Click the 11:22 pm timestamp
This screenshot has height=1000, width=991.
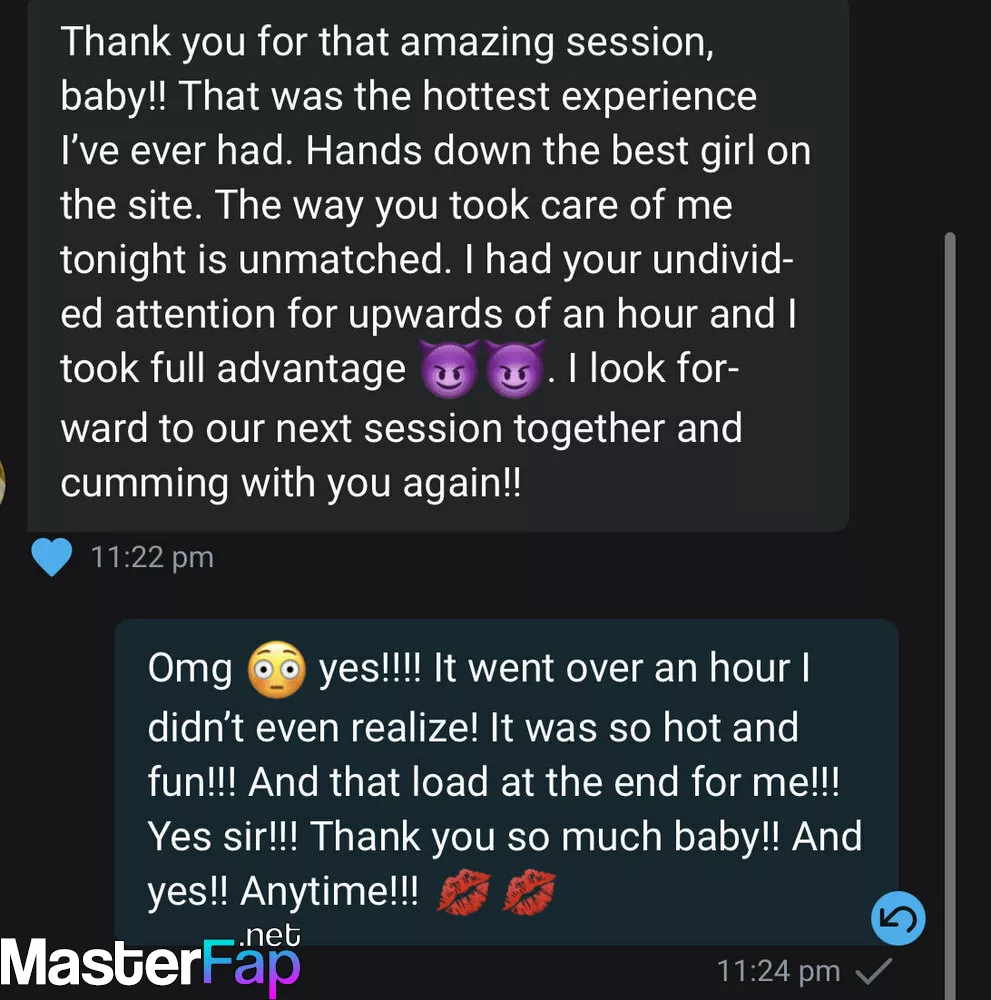(x=152, y=557)
